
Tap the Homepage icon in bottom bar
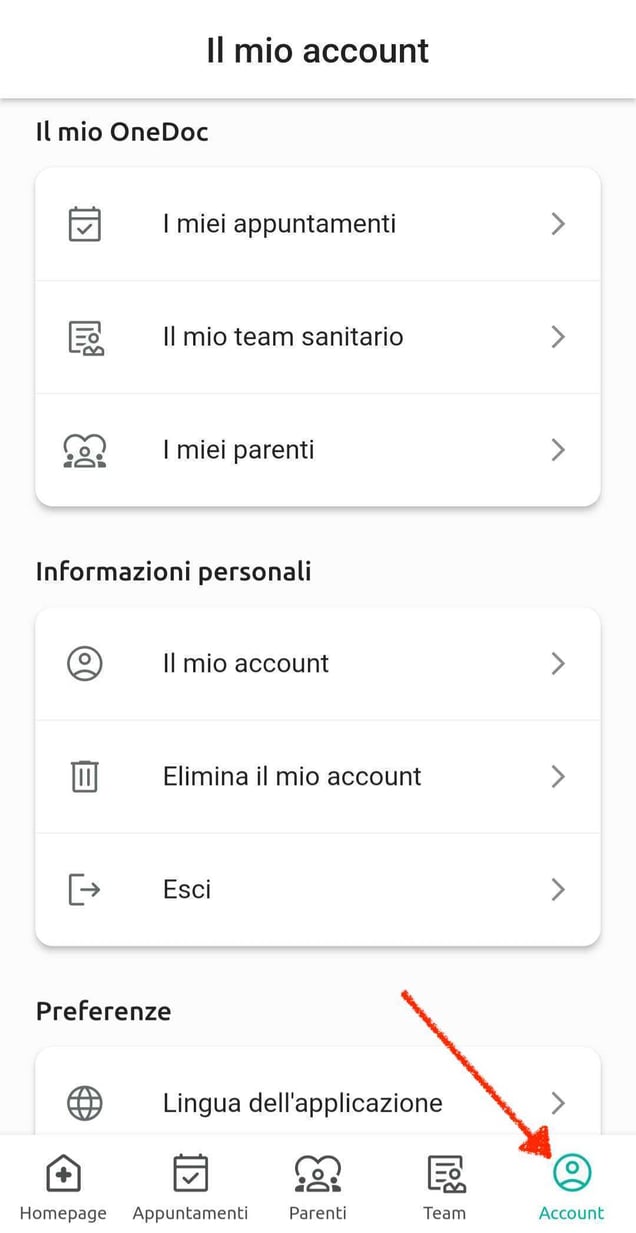coord(63,1174)
